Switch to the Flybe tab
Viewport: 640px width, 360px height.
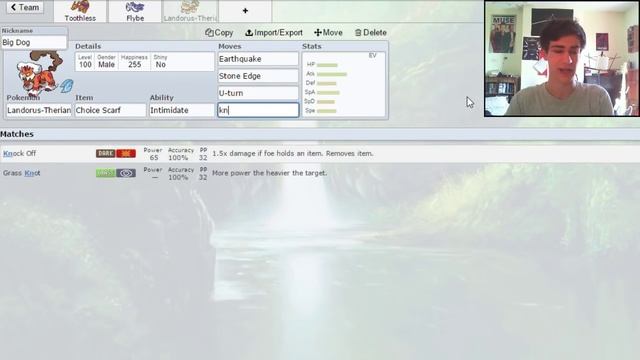[135, 11]
